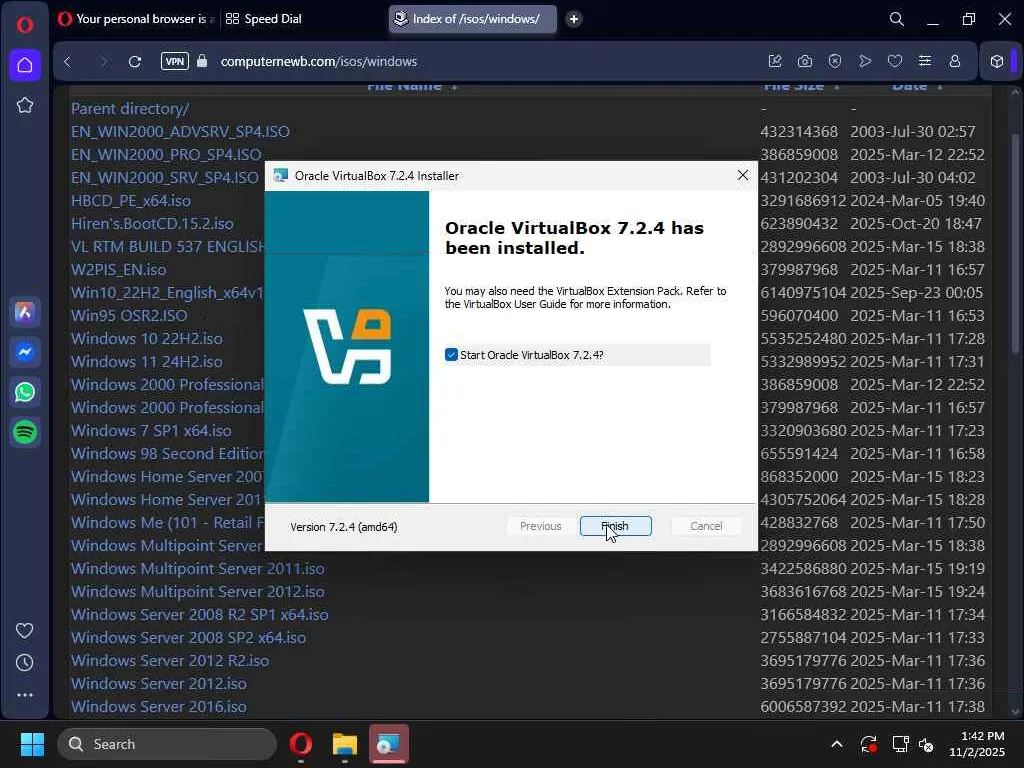This screenshot has width=1024, height=768.
Task: Close the VirtualBox installer dialog
Action: click(743, 175)
